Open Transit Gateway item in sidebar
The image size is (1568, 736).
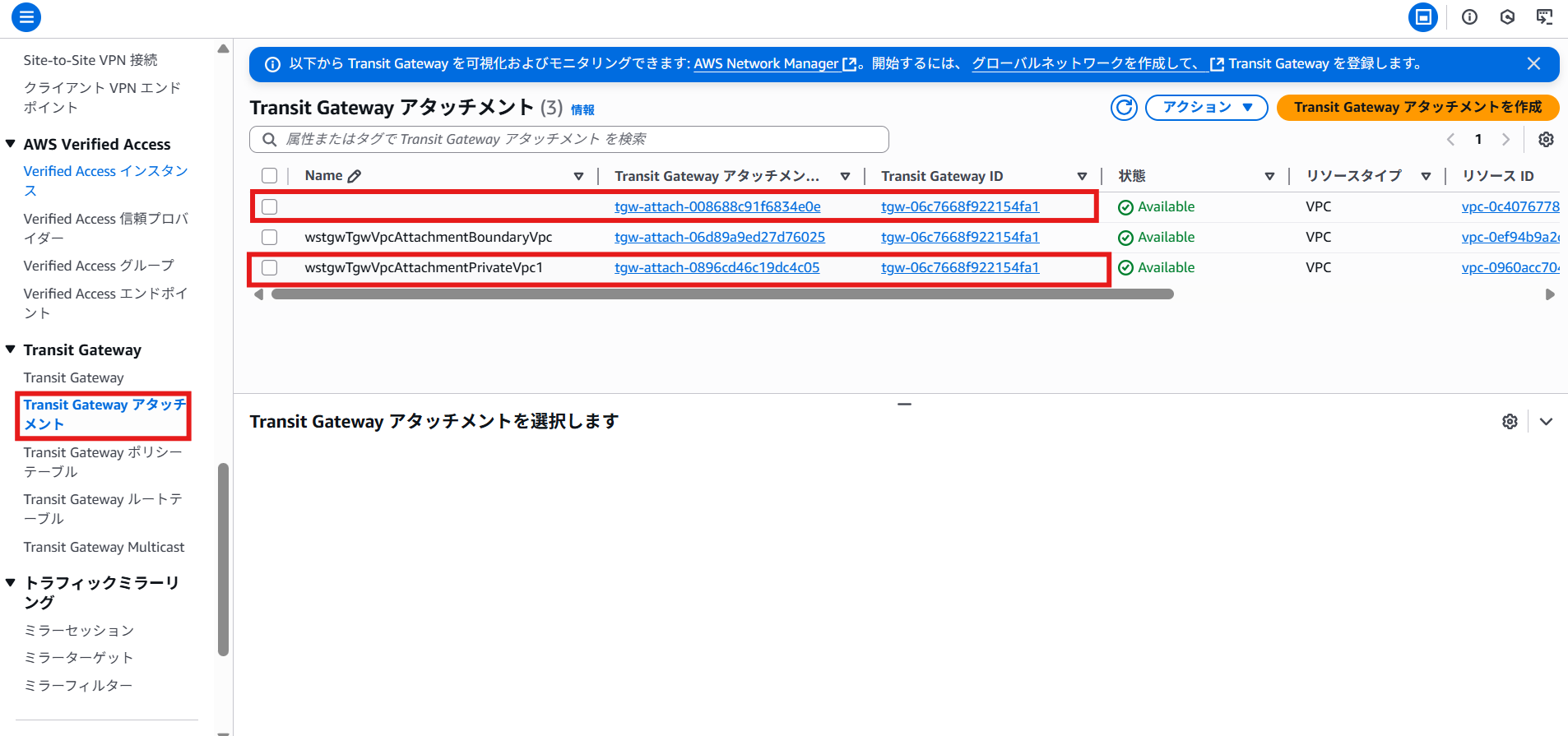(73, 378)
